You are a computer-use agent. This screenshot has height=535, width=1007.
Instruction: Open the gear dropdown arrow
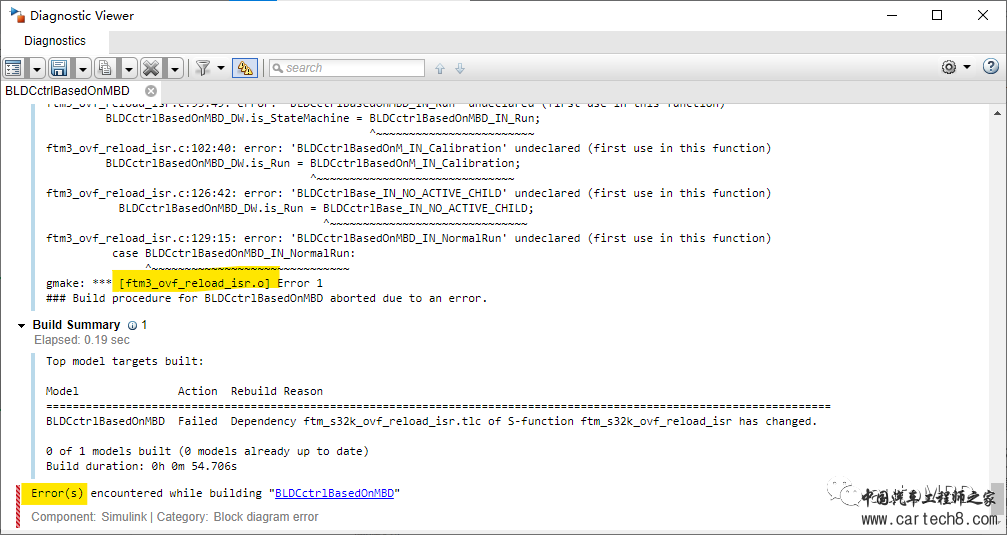pyautogui.click(x=967, y=67)
